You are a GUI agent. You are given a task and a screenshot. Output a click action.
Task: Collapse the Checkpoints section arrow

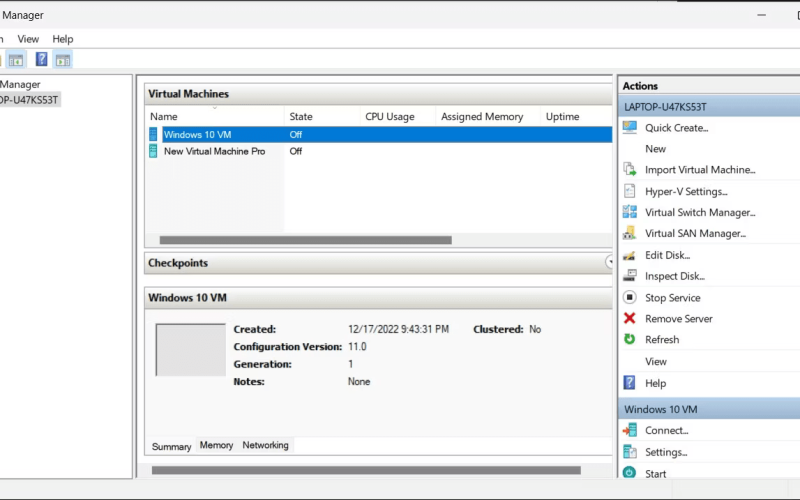coord(609,262)
